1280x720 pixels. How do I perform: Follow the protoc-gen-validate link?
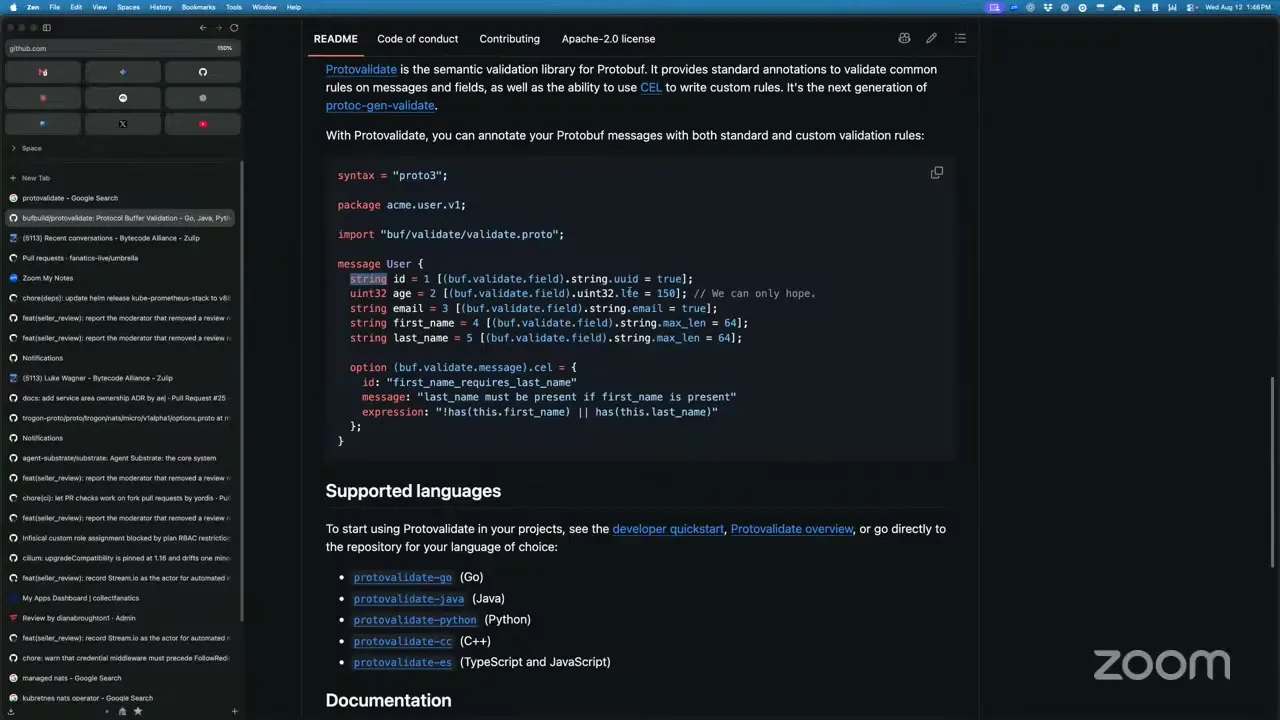380,105
